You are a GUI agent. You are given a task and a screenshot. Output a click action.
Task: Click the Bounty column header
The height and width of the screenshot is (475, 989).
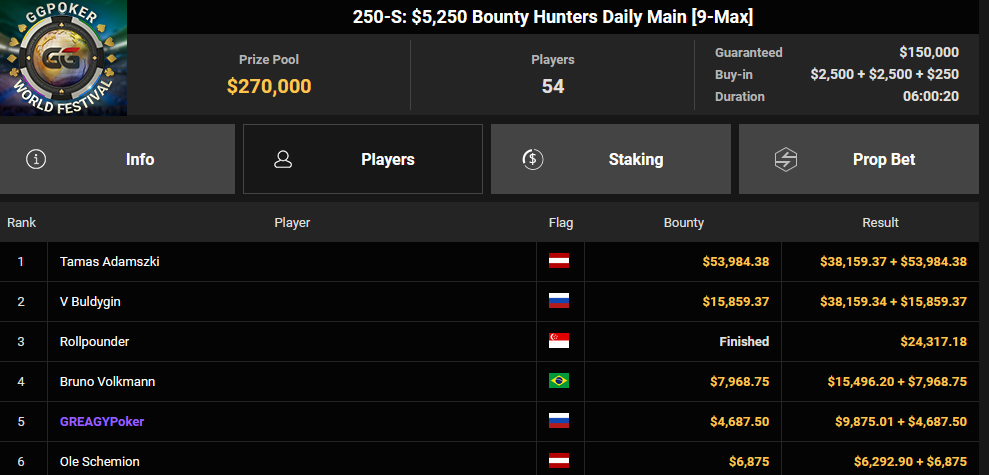tap(684, 223)
